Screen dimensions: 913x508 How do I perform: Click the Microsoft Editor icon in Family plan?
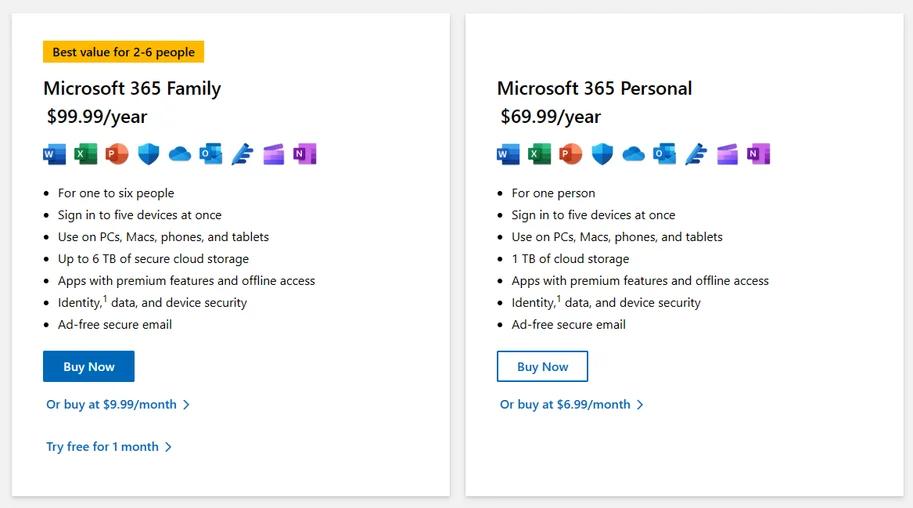(x=242, y=154)
